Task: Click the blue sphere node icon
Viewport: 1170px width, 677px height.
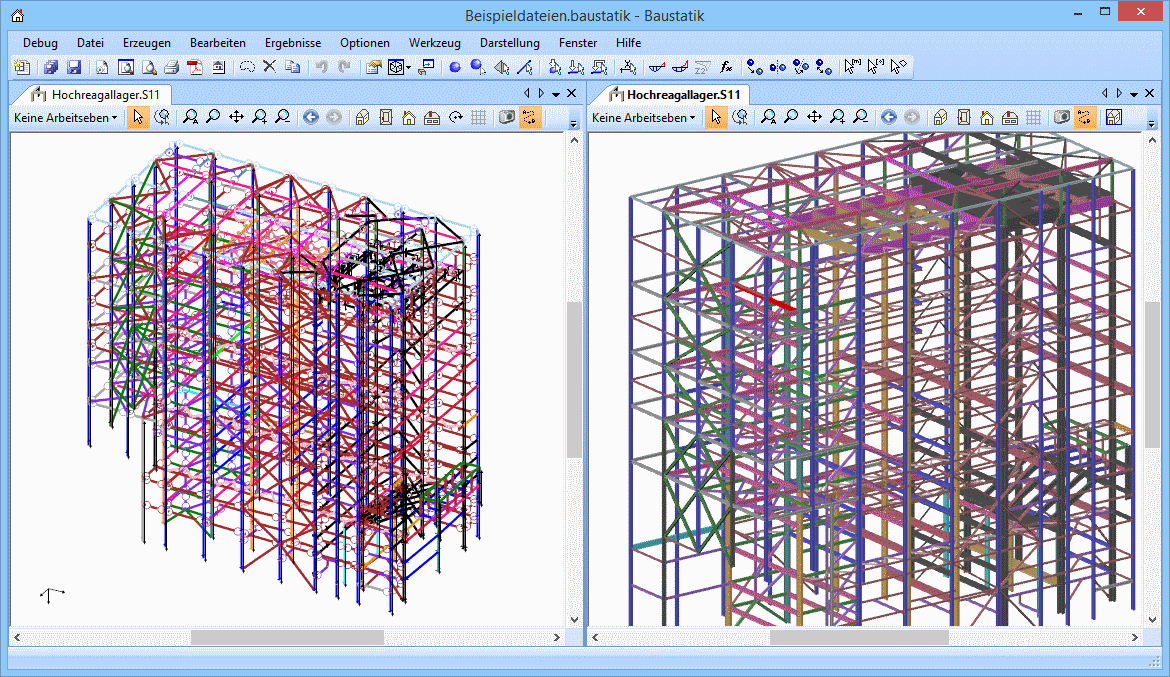Action: coord(454,67)
